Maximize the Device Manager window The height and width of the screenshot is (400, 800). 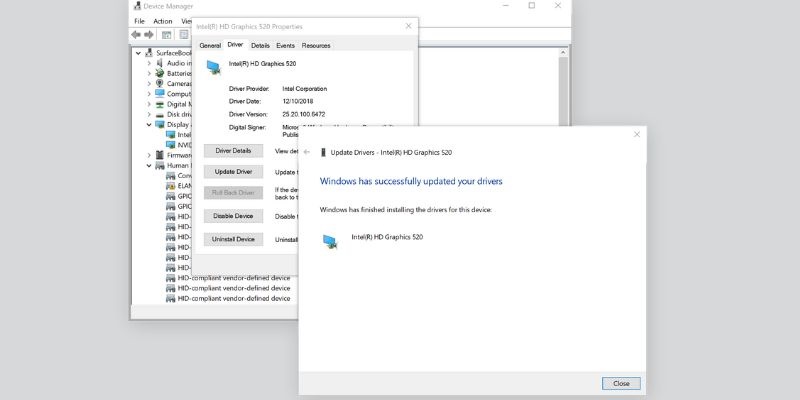coord(532,6)
